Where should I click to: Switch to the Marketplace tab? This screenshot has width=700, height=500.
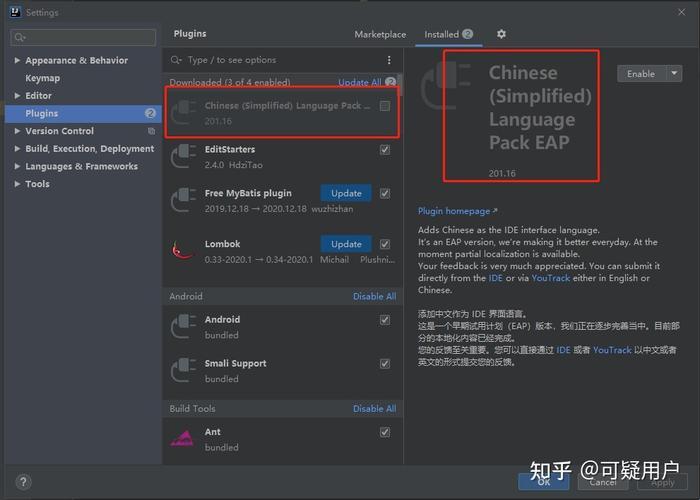pos(380,34)
